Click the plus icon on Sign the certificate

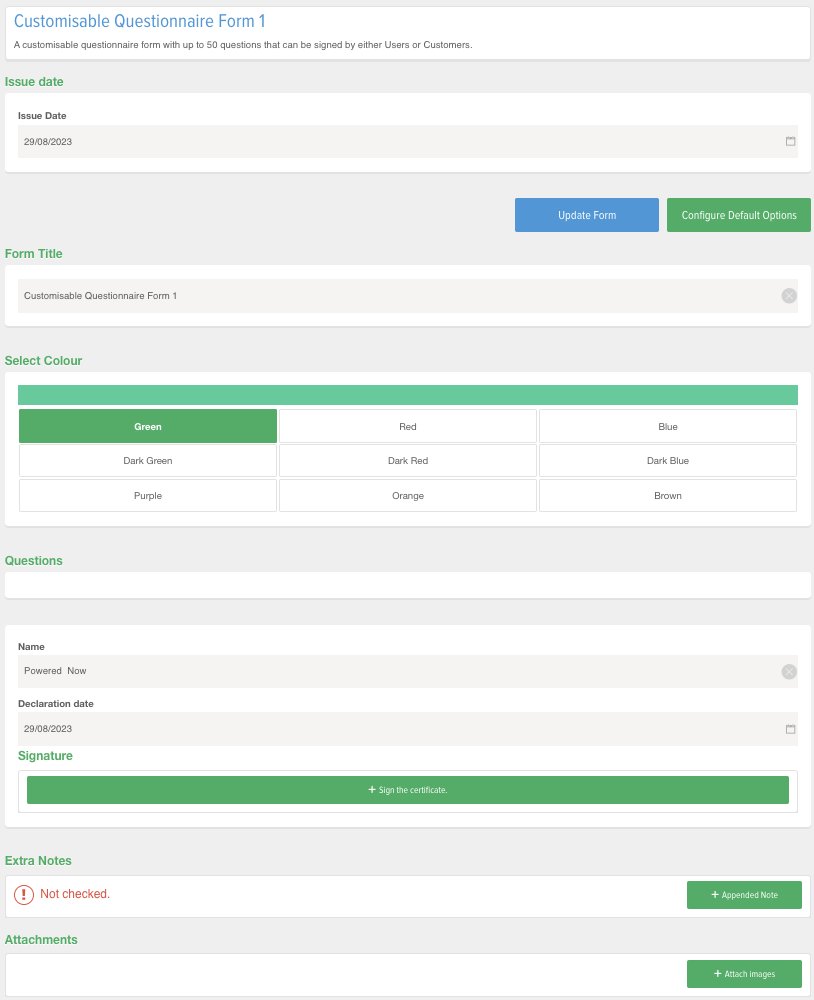(x=373, y=789)
